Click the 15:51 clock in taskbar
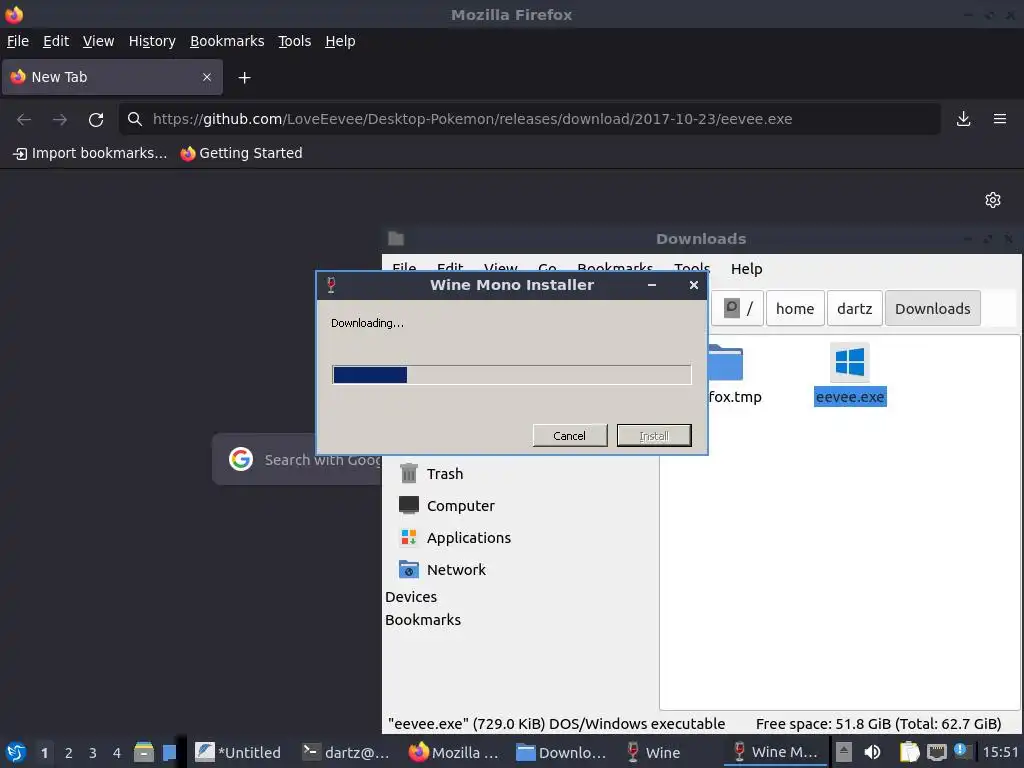The image size is (1024, 768). [x=1000, y=752]
